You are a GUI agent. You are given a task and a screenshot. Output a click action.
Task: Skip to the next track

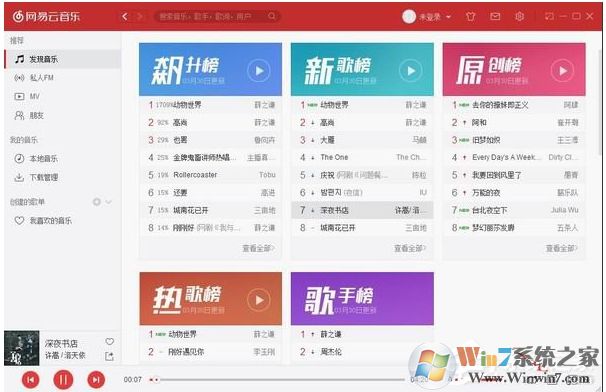coord(96,380)
